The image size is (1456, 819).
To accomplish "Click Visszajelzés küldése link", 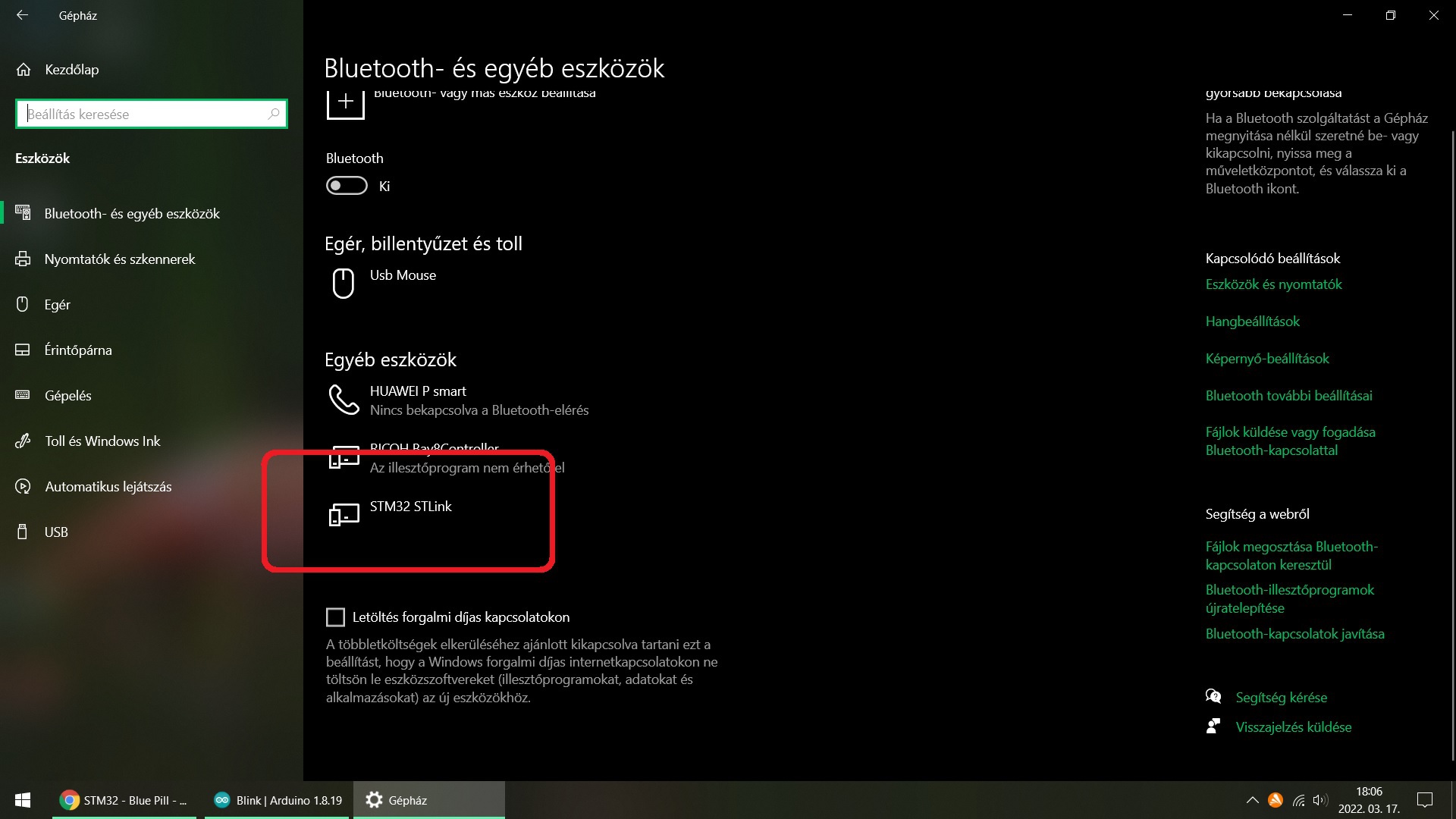I will (x=1293, y=727).
